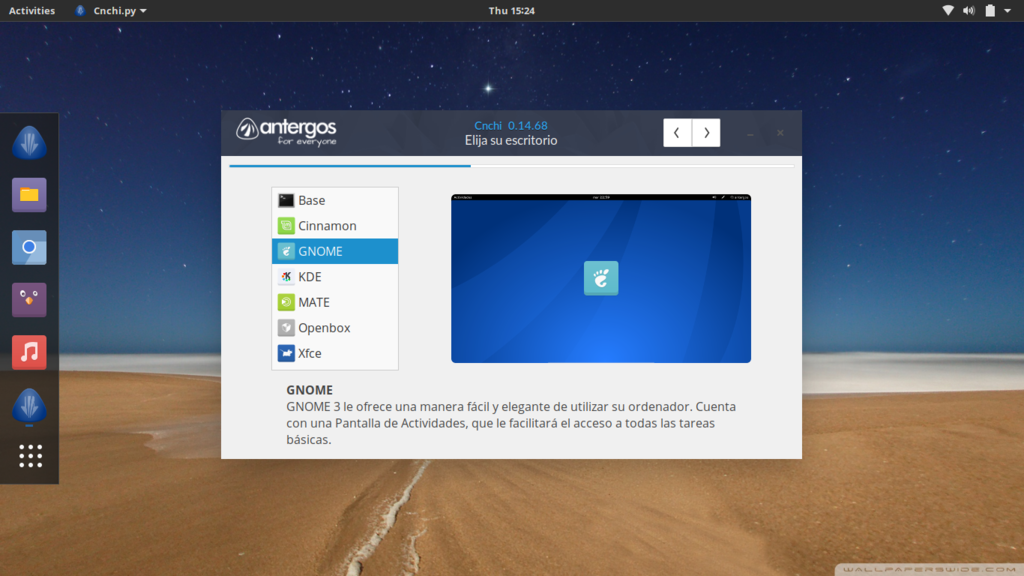Click the GNOME desktop preview thumbnail
Viewport: 1024px width, 576px height.
click(x=601, y=278)
